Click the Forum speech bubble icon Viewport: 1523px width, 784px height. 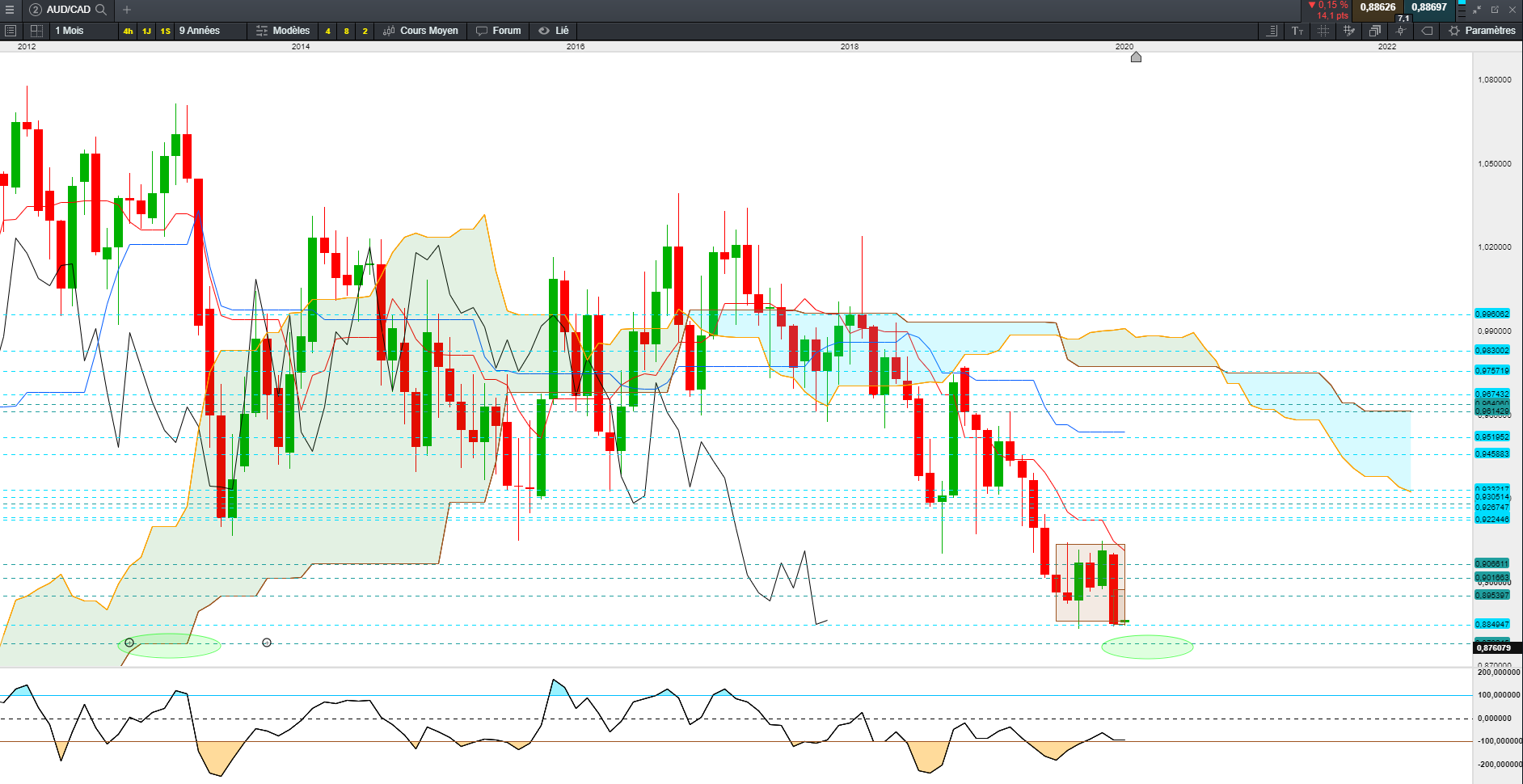[x=482, y=31]
